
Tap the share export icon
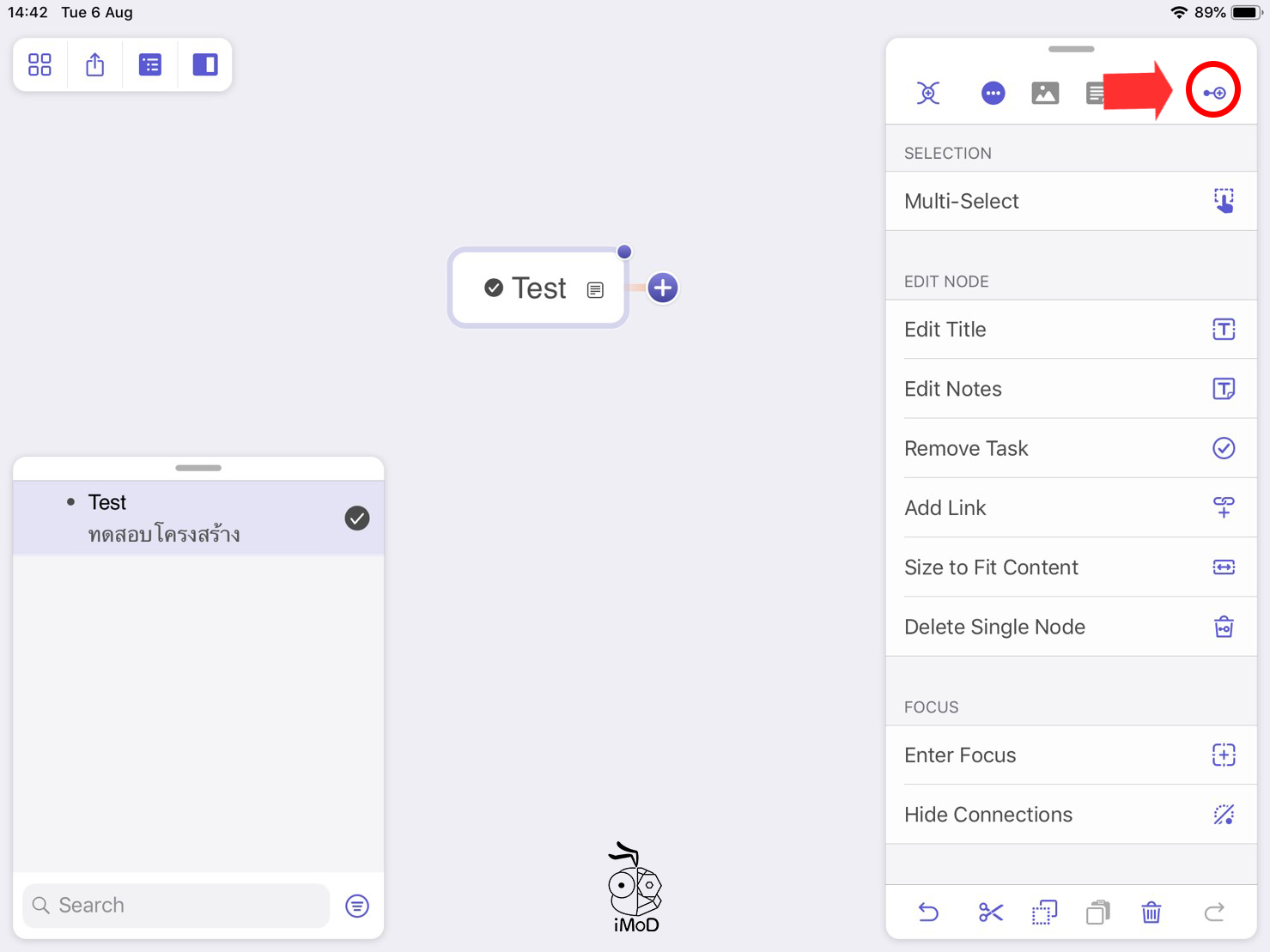pos(95,64)
